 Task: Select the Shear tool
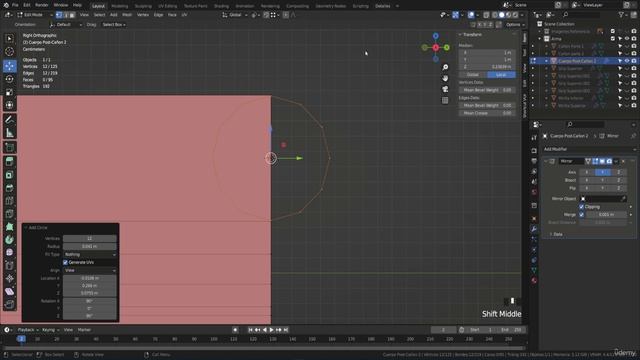click(9, 291)
